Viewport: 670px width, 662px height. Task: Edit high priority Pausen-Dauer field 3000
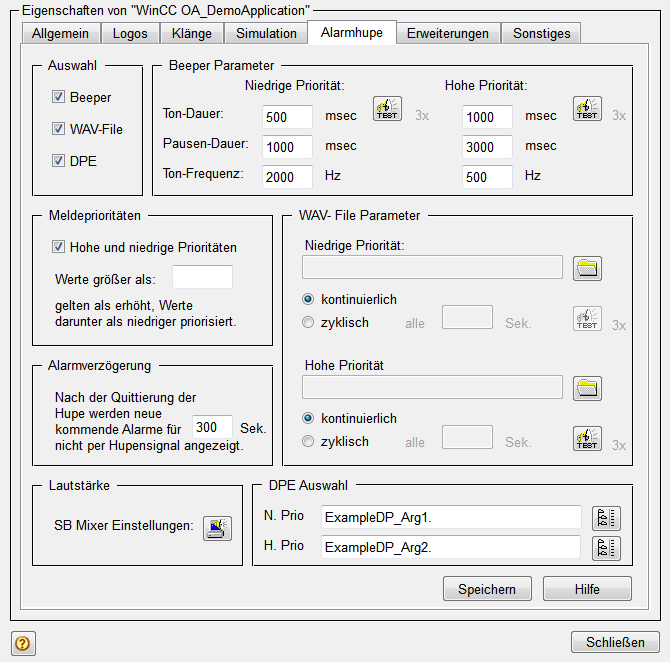(487, 147)
